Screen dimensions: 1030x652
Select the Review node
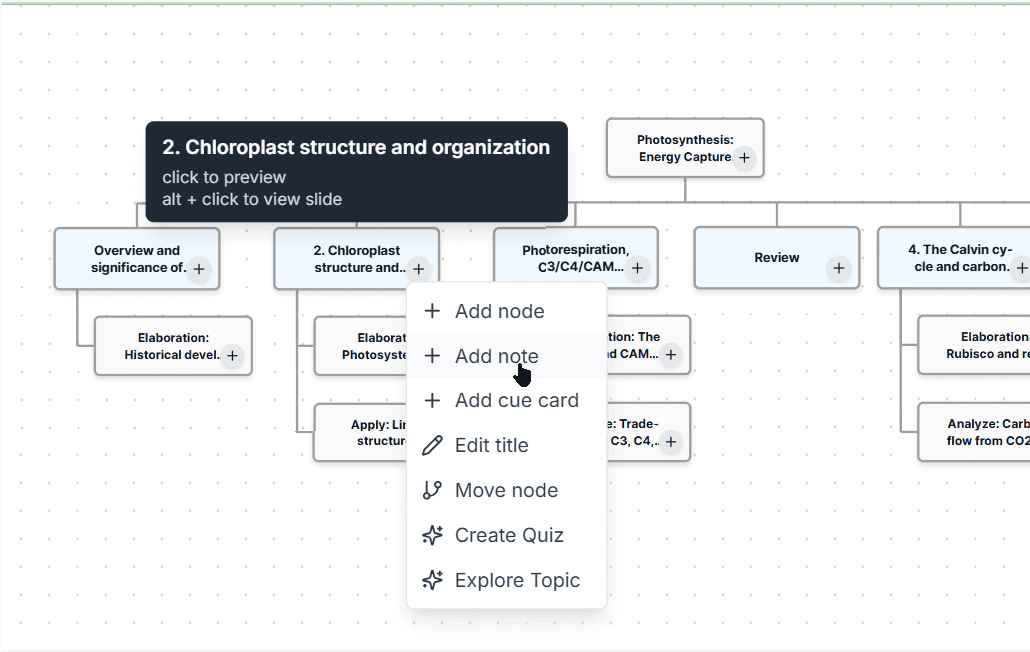pyautogui.click(x=776, y=257)
